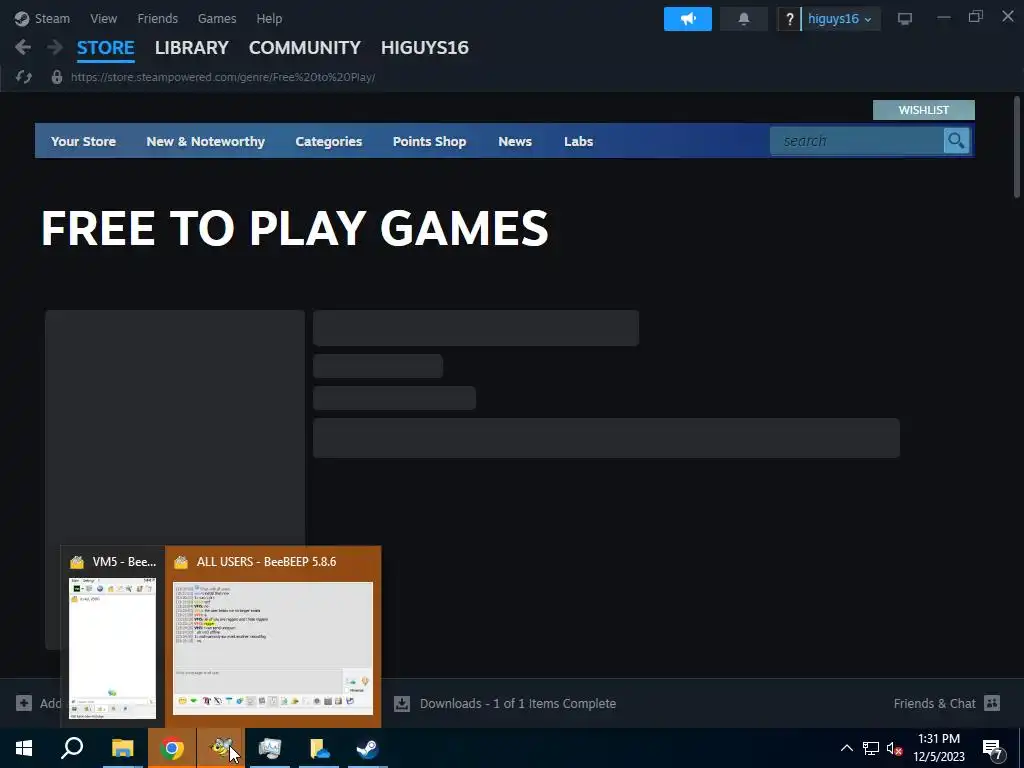Open the Friends menu

[157, 18]
